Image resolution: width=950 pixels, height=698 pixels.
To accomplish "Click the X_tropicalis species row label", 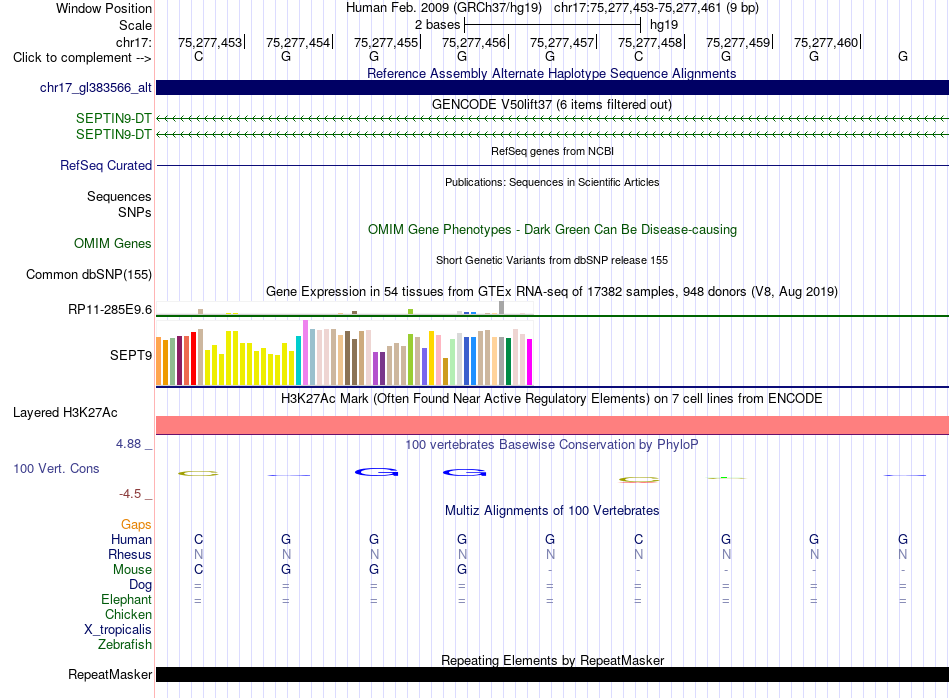I will click(x=118, y=630).
